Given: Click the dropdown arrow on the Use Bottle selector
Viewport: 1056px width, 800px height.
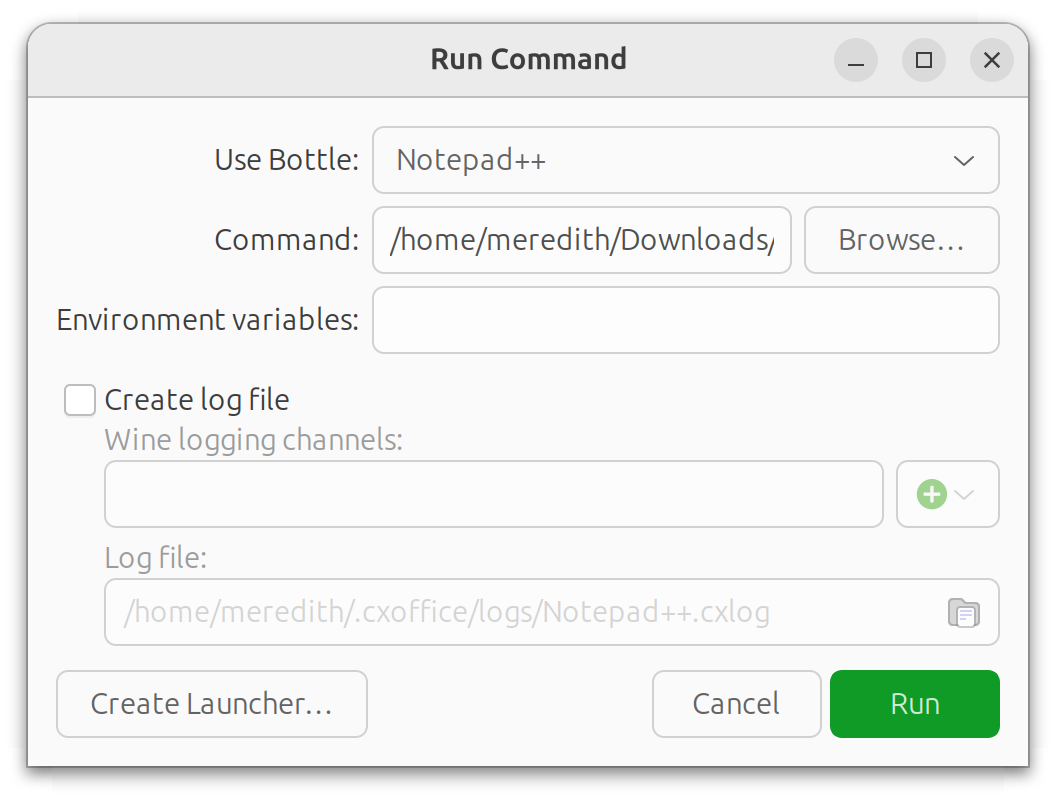Looking at the screenshot, I should point(963,160).
